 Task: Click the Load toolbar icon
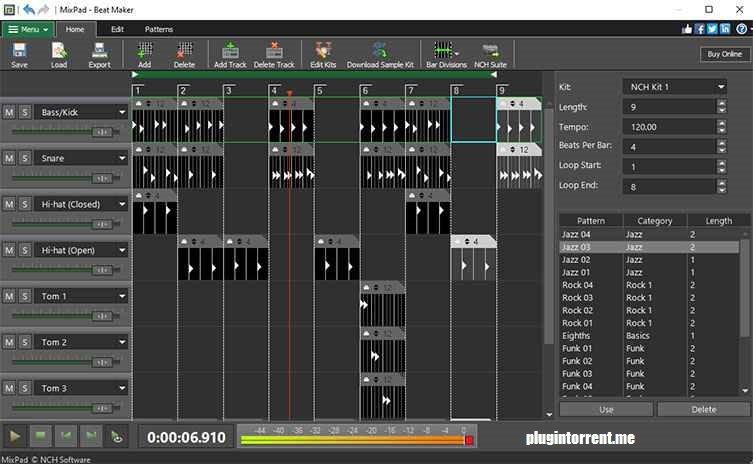point(59,54)
